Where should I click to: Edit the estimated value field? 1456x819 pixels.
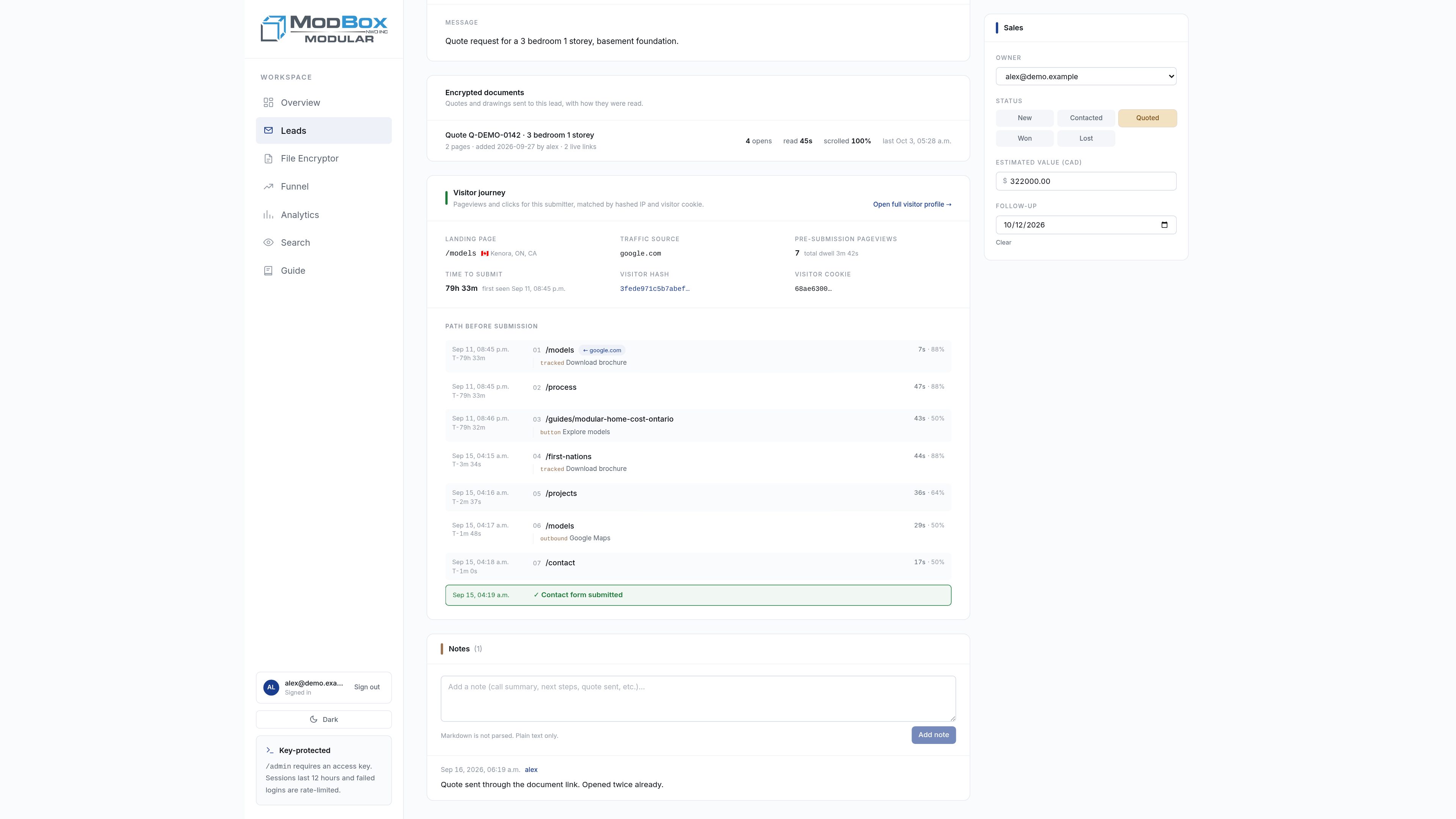point(1086,182)
